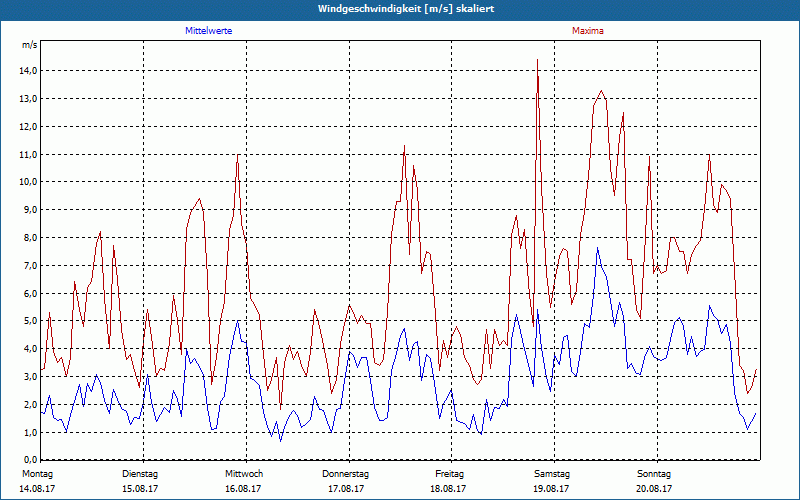Click the 14,0 axis value
Screen dimensions: 800x500
point(29,71)
